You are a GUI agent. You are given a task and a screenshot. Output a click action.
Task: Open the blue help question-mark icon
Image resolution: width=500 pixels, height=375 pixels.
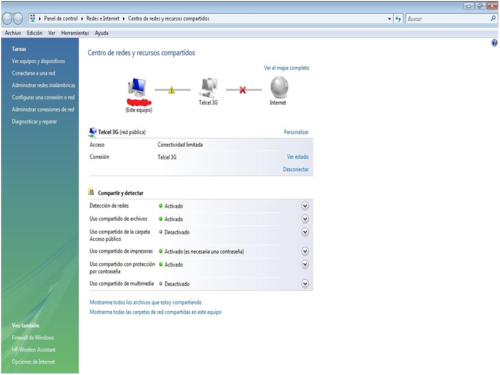click(494, 42)
